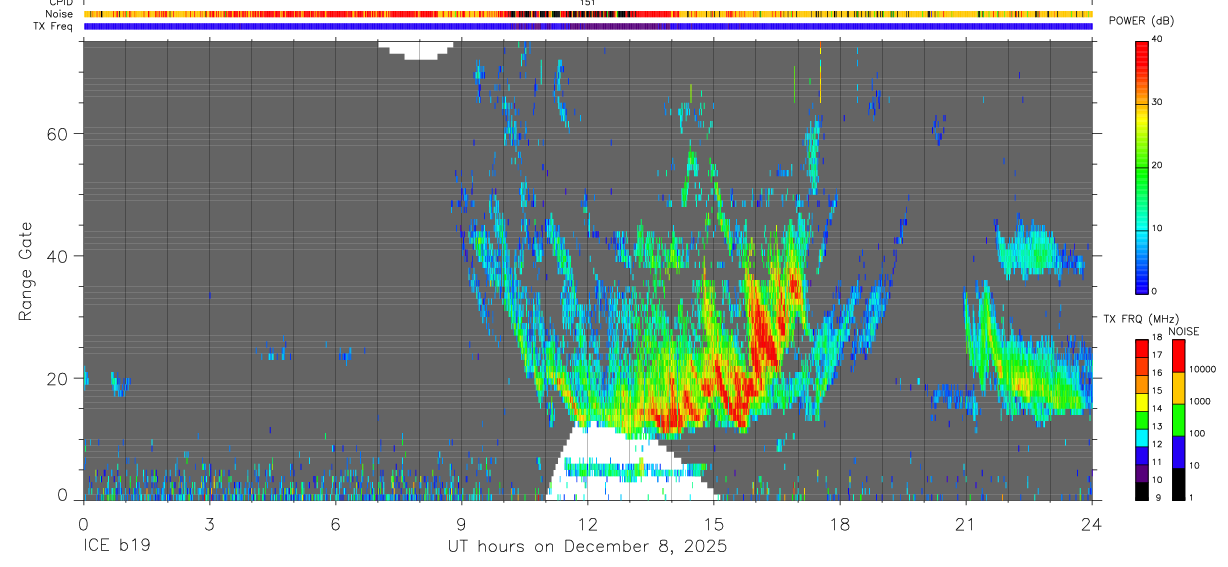Pick the purple 10–11 MHz swatch in TX FRQ legend
The width and height of the screenshot is (1228, 567).
(x=1142, y=473)
